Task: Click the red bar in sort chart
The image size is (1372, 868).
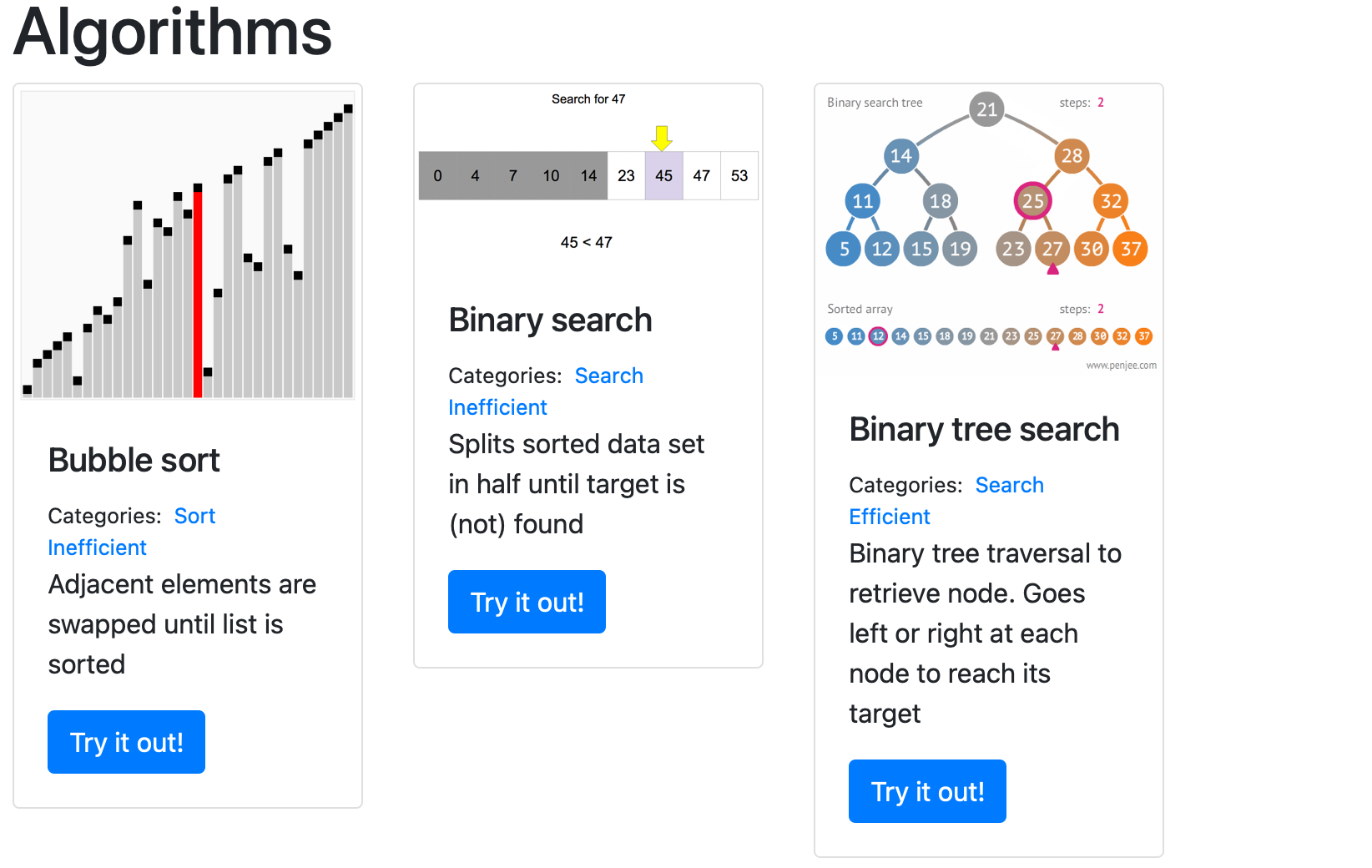Action: coord(198,291)
